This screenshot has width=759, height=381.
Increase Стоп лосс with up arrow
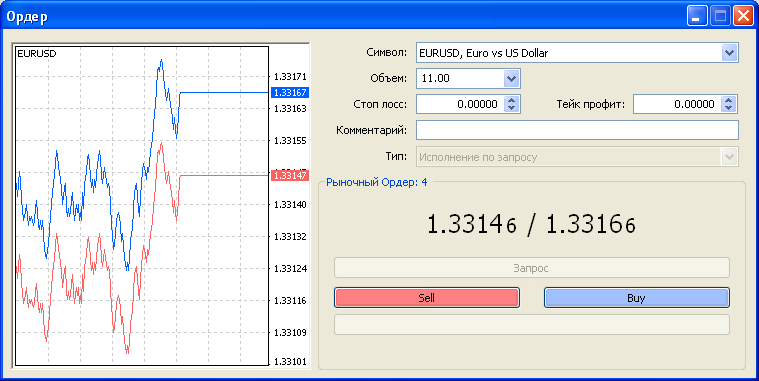(512, 100)
